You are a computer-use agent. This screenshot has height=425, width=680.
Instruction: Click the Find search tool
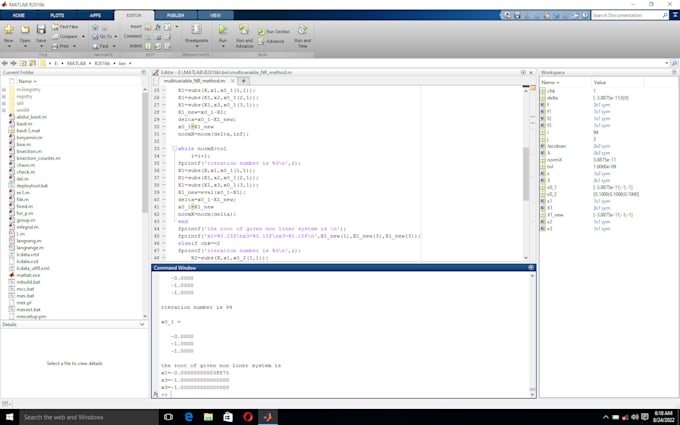point(101,46)
